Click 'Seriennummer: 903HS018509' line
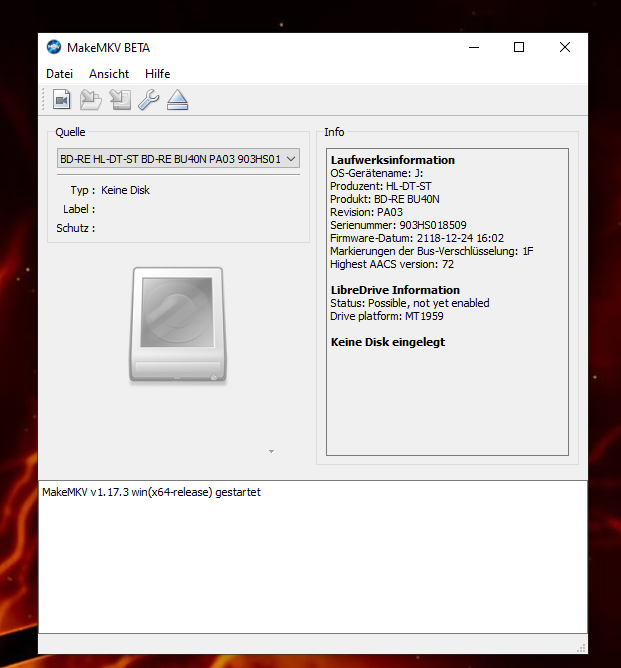The image size is (621, 668). pos(398,225)
